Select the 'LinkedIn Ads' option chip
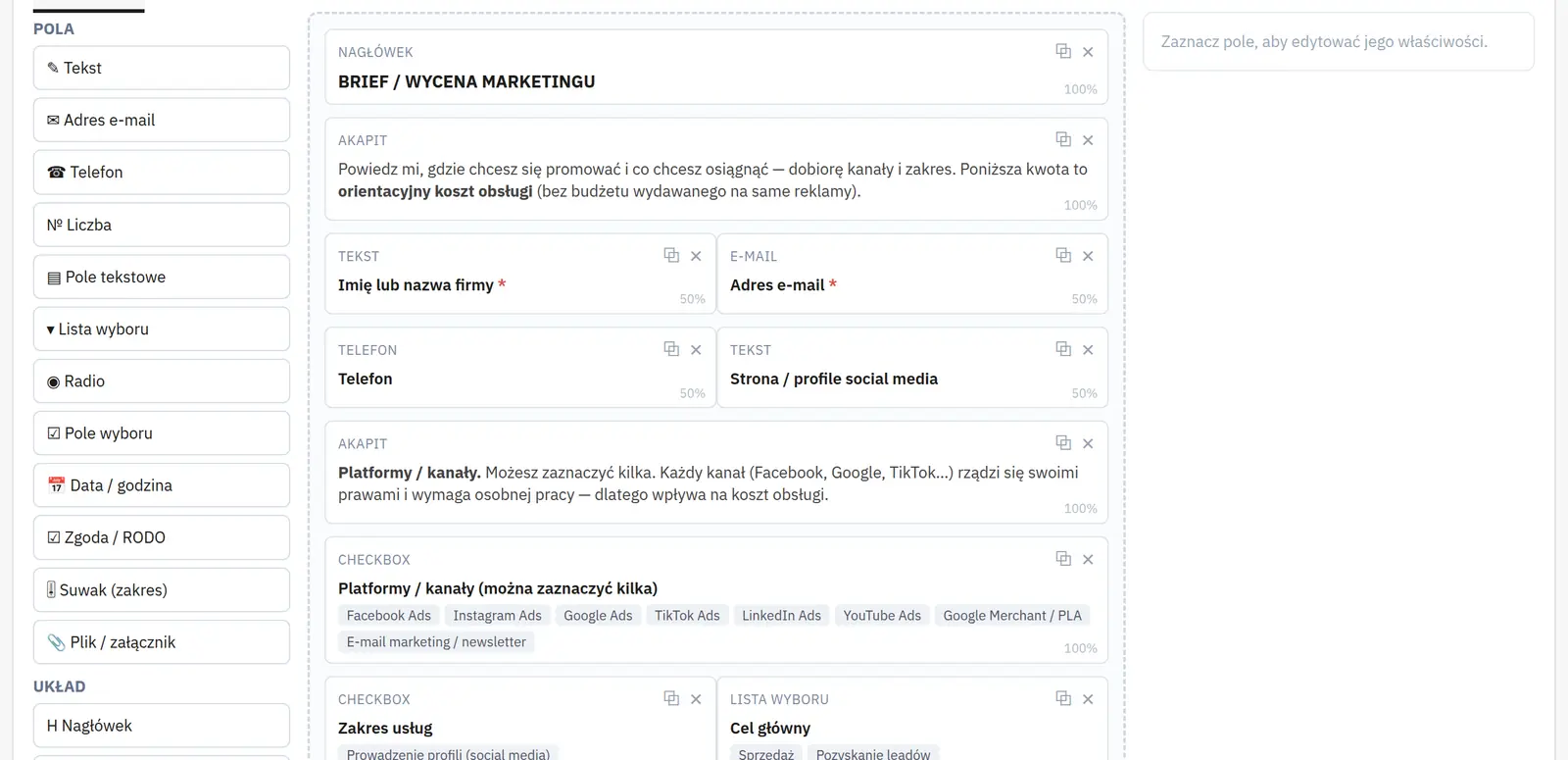1568x760 pixels. [781, 616]
